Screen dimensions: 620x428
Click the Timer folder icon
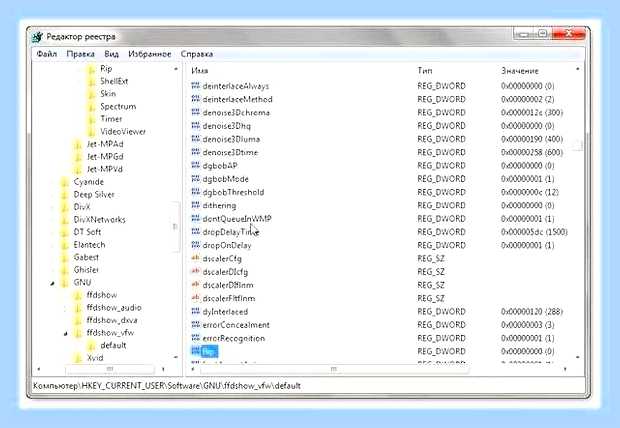[x=91, y=119]
